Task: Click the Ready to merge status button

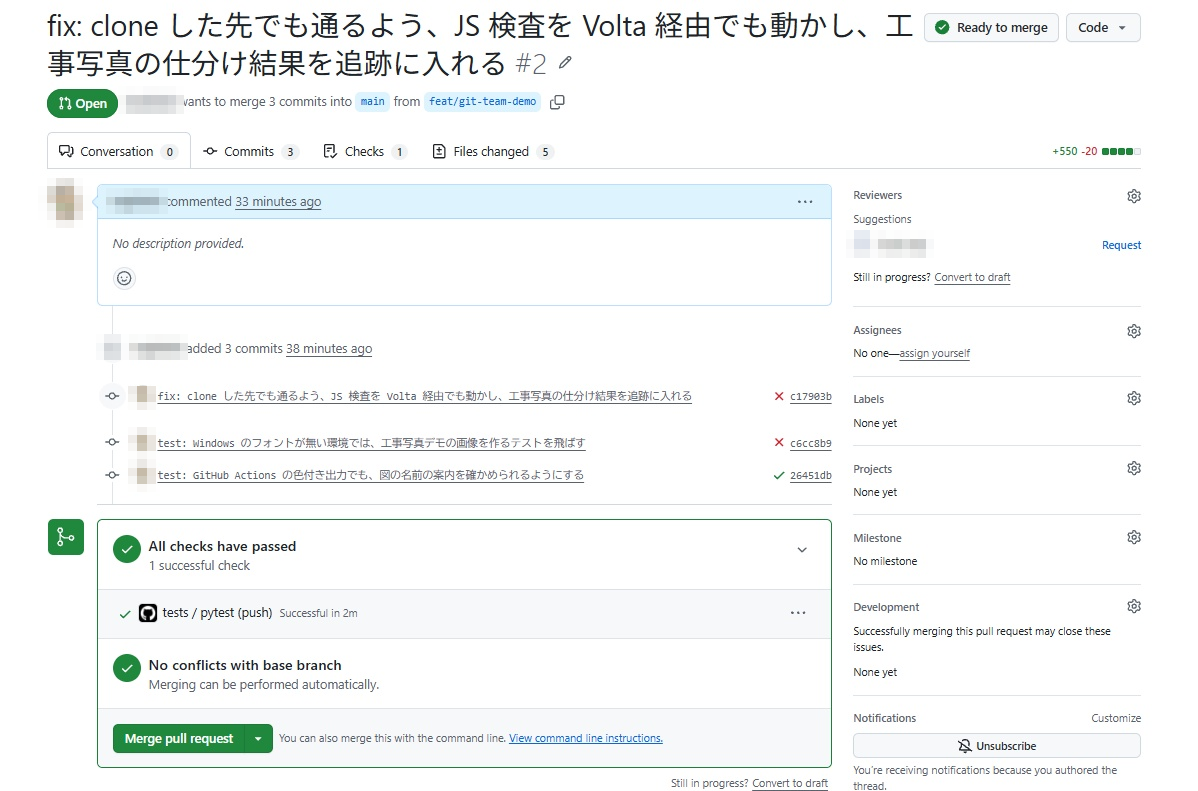Action: pos(991,28)
